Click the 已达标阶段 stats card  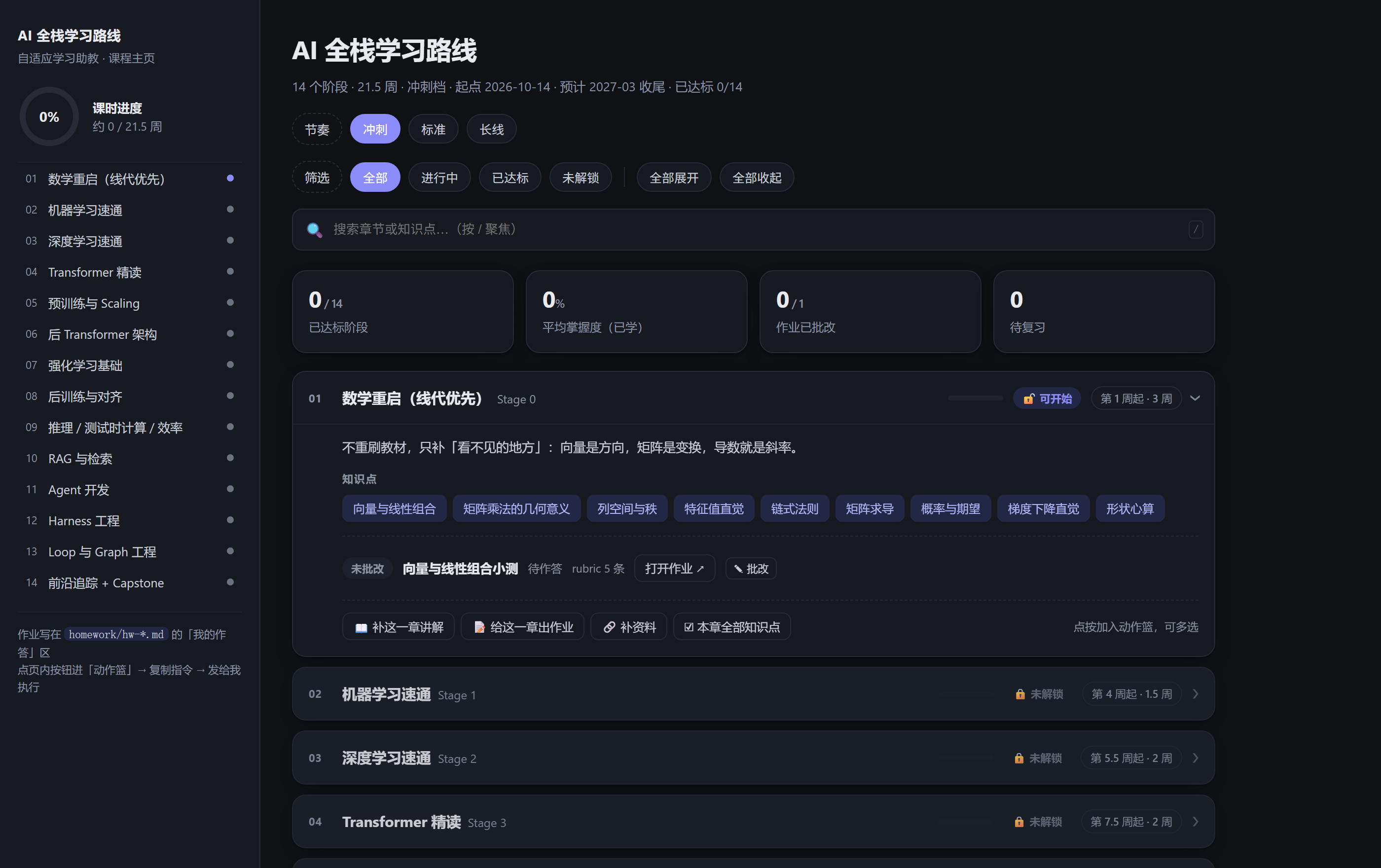402,312
